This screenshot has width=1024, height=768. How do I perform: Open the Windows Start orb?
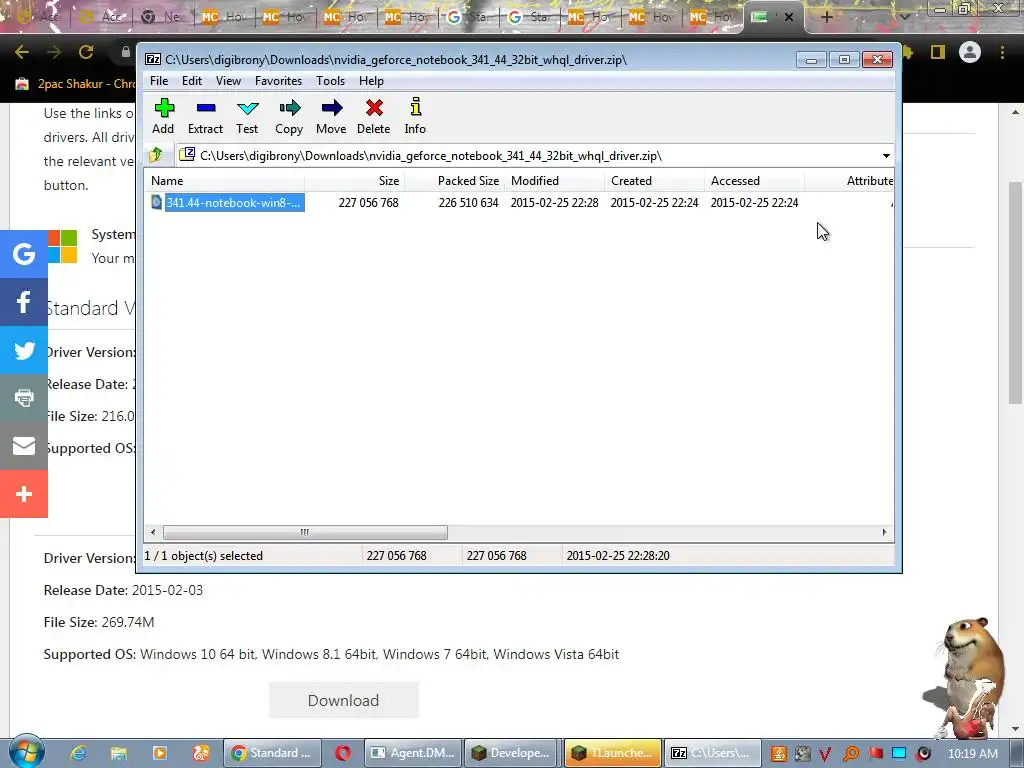26,751
